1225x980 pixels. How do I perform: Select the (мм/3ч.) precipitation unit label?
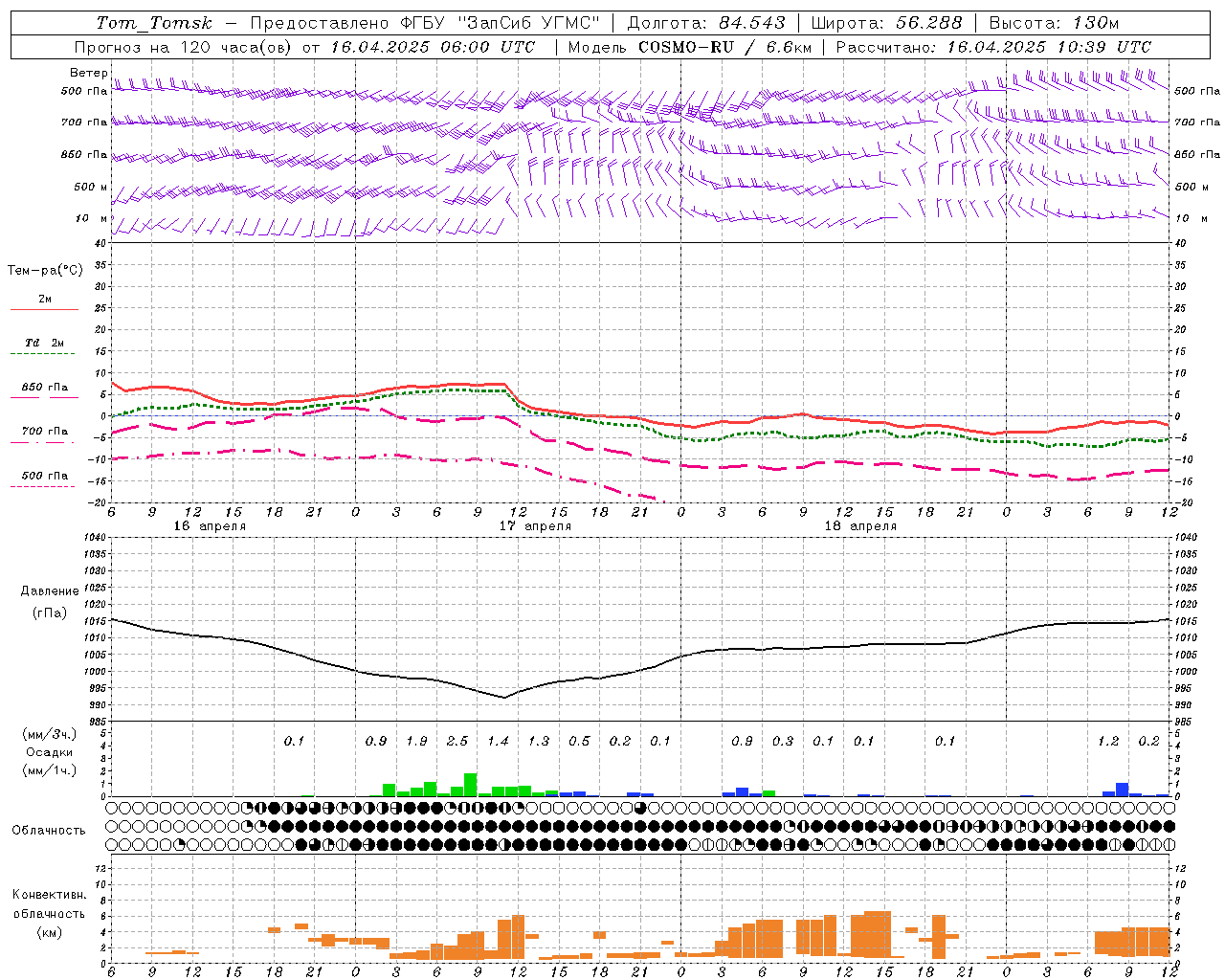click(x=52, y=734)
